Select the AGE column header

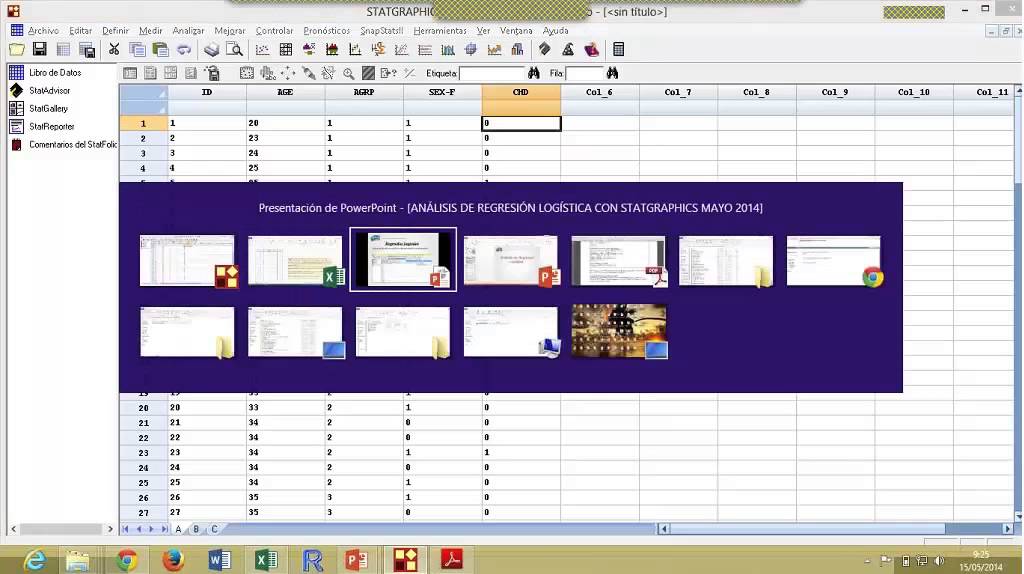click(285, 92)
